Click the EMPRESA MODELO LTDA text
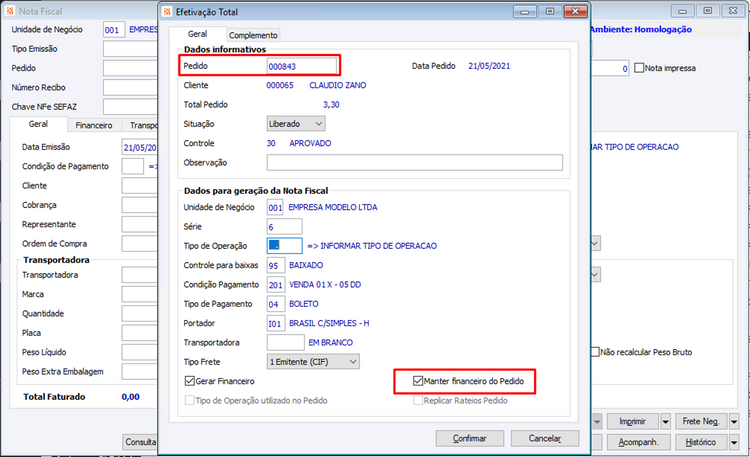The width and height of the screenshot is (750, 457). point(333,207)
